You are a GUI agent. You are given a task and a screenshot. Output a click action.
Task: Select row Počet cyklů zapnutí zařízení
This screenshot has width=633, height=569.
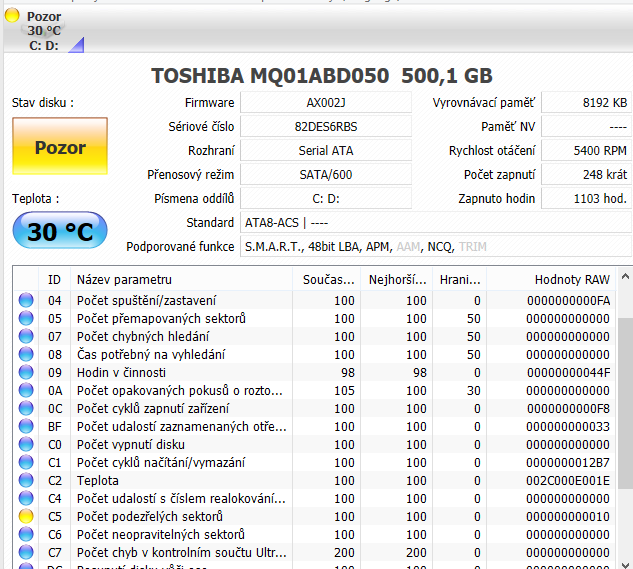(x=314, y=408)
